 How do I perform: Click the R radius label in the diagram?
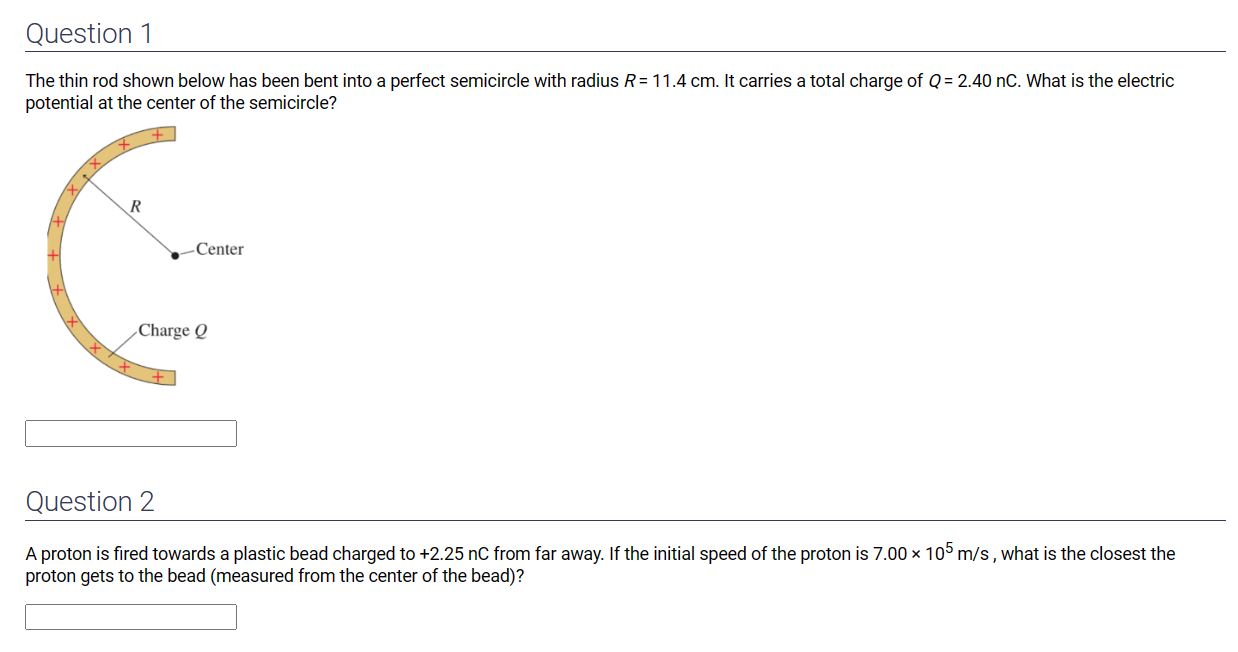coord(134,204)
